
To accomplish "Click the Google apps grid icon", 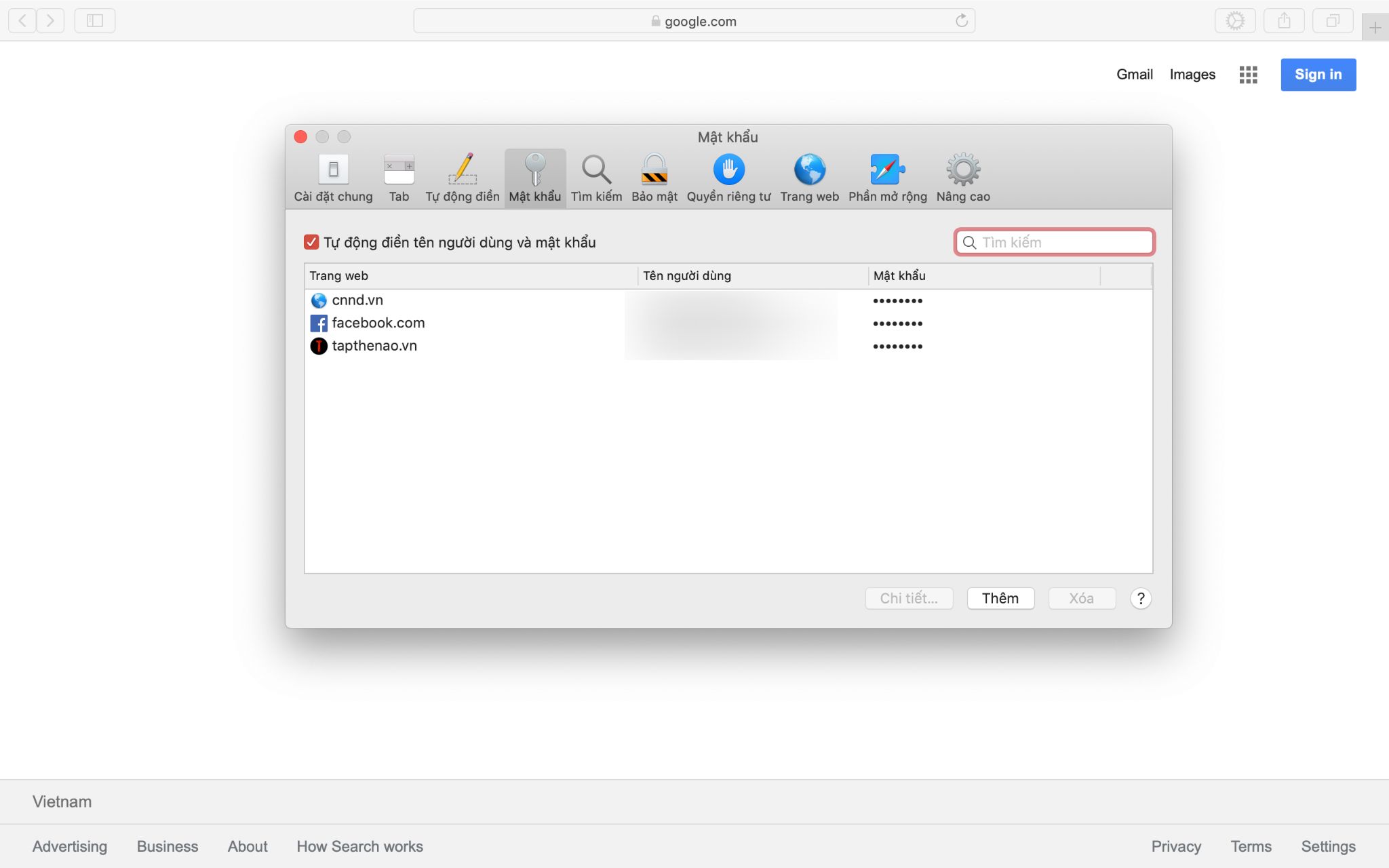I will tap(1248, 75).
